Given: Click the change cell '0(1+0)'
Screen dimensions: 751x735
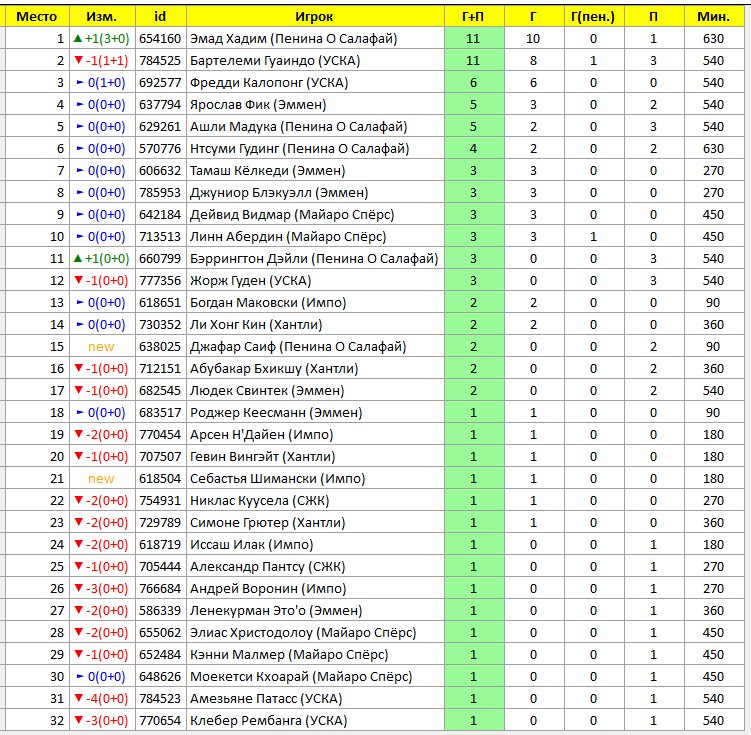Looking at the screenshot, I should [x=102, y=83].
